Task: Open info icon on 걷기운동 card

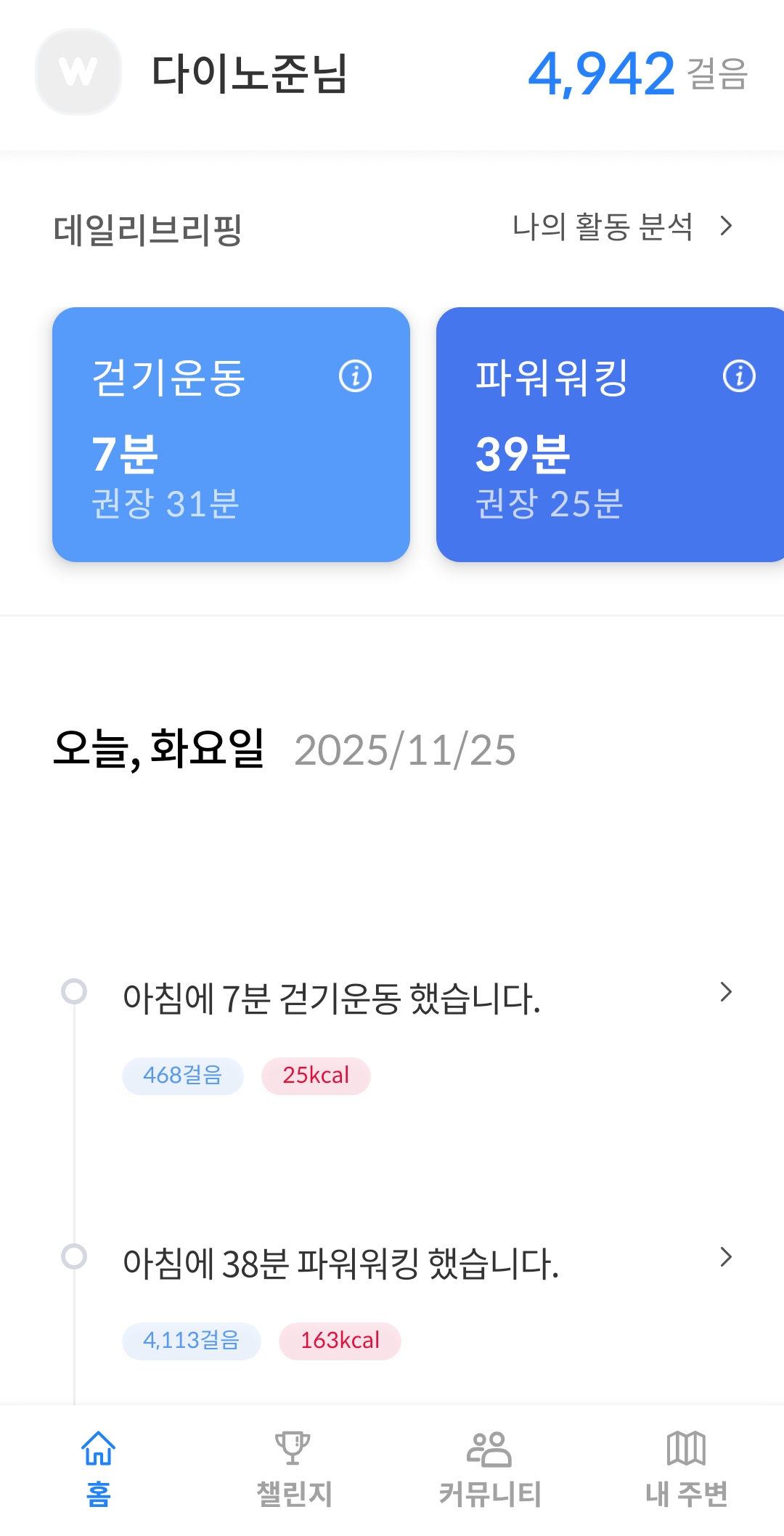Action: [355, 376]
